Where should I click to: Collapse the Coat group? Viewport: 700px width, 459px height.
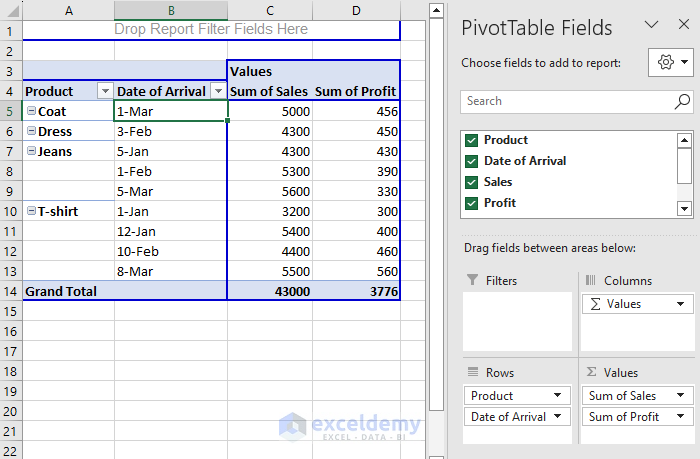[31, 112]
